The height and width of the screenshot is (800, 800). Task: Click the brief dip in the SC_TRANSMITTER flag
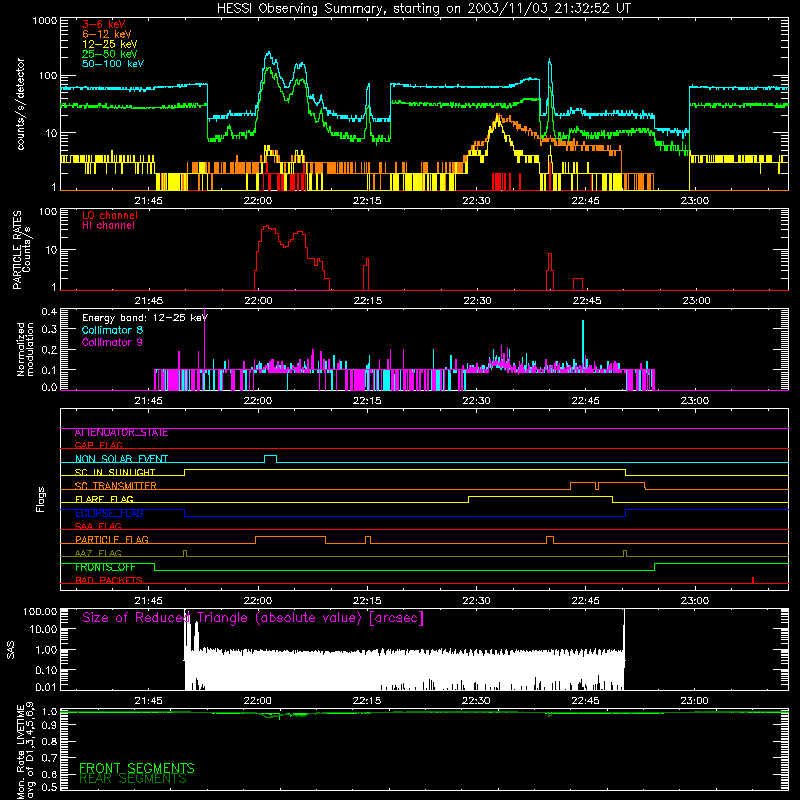(597, 485)
